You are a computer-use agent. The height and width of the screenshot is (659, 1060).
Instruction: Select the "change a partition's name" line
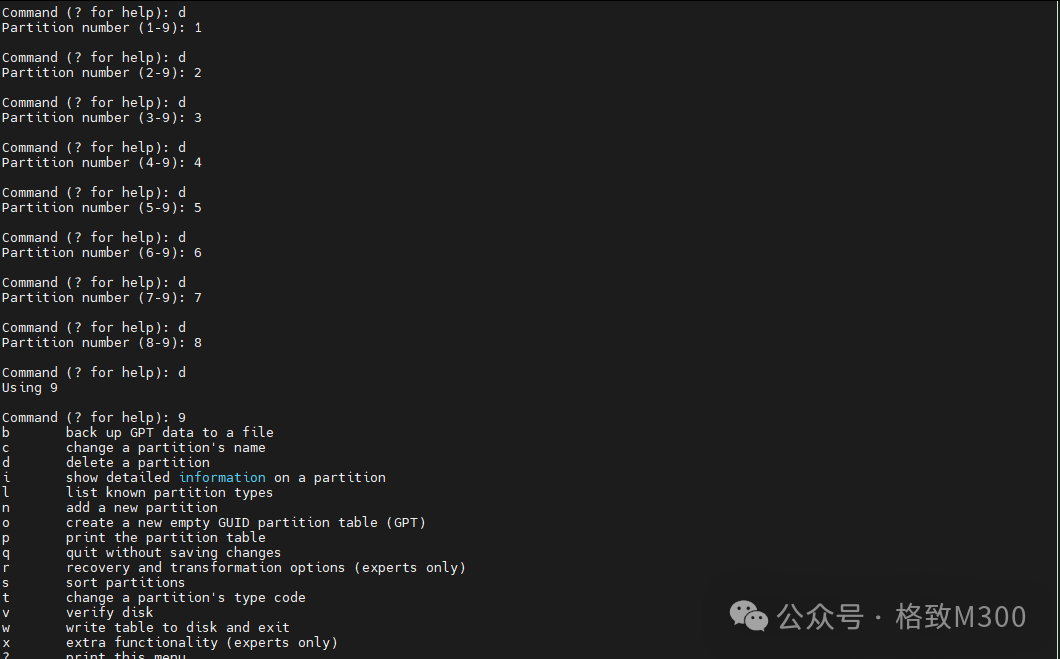(165, 447)
